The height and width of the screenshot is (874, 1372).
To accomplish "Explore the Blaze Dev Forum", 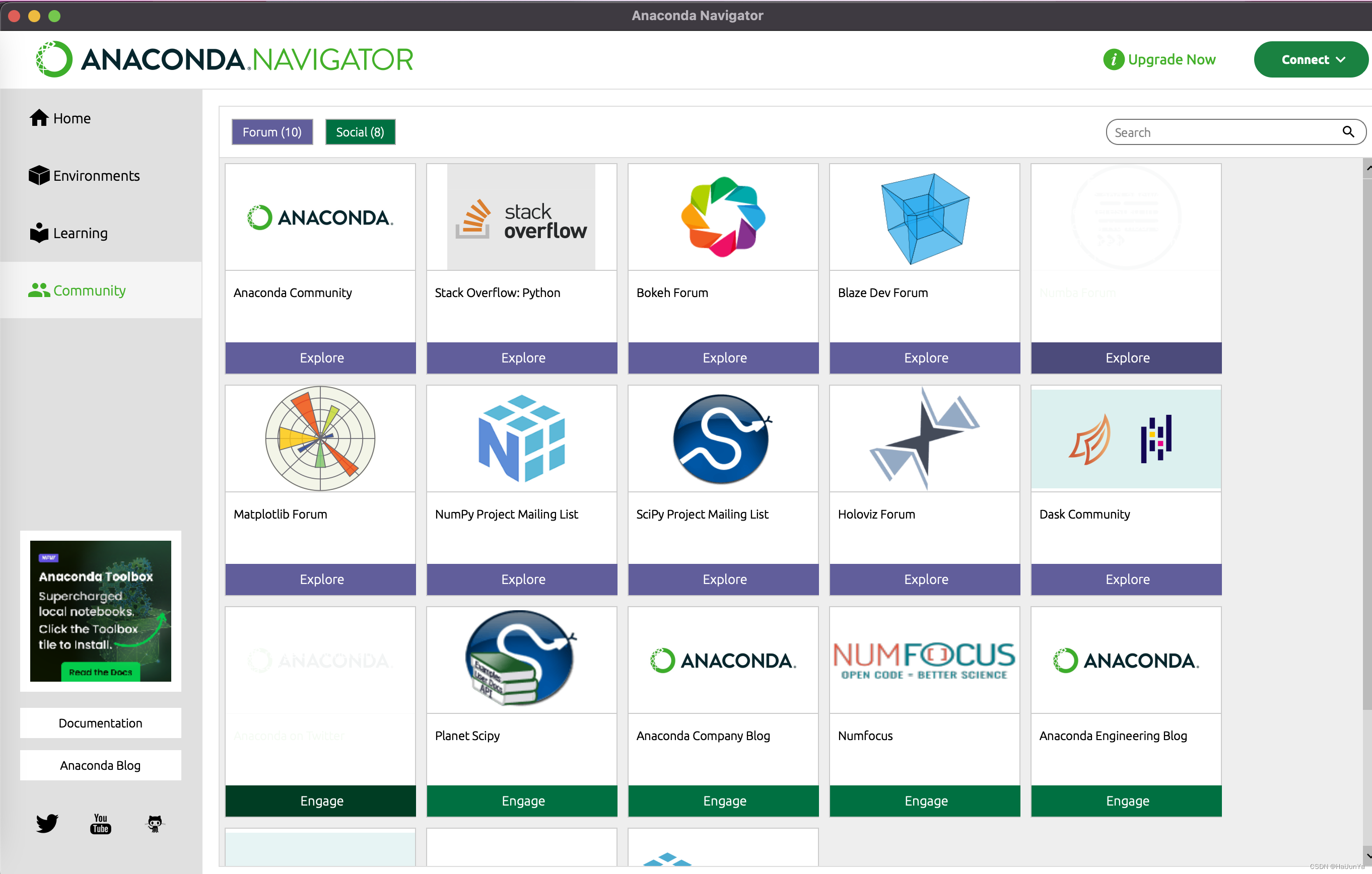I will (925, 357).
